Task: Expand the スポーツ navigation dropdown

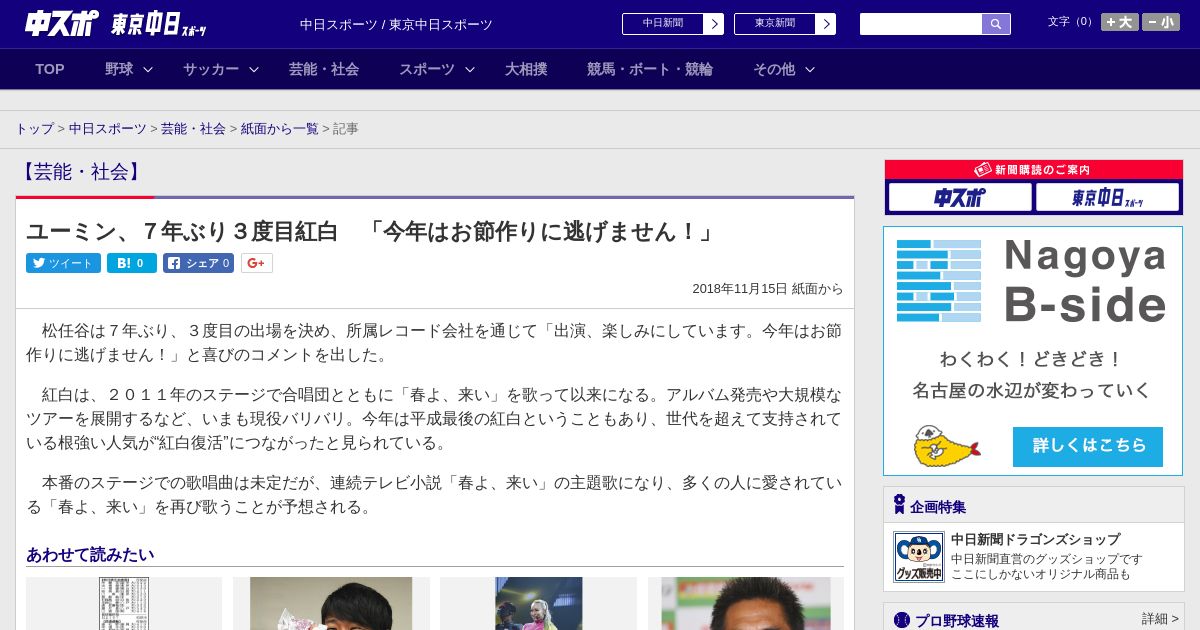Action: click(437, 69)
